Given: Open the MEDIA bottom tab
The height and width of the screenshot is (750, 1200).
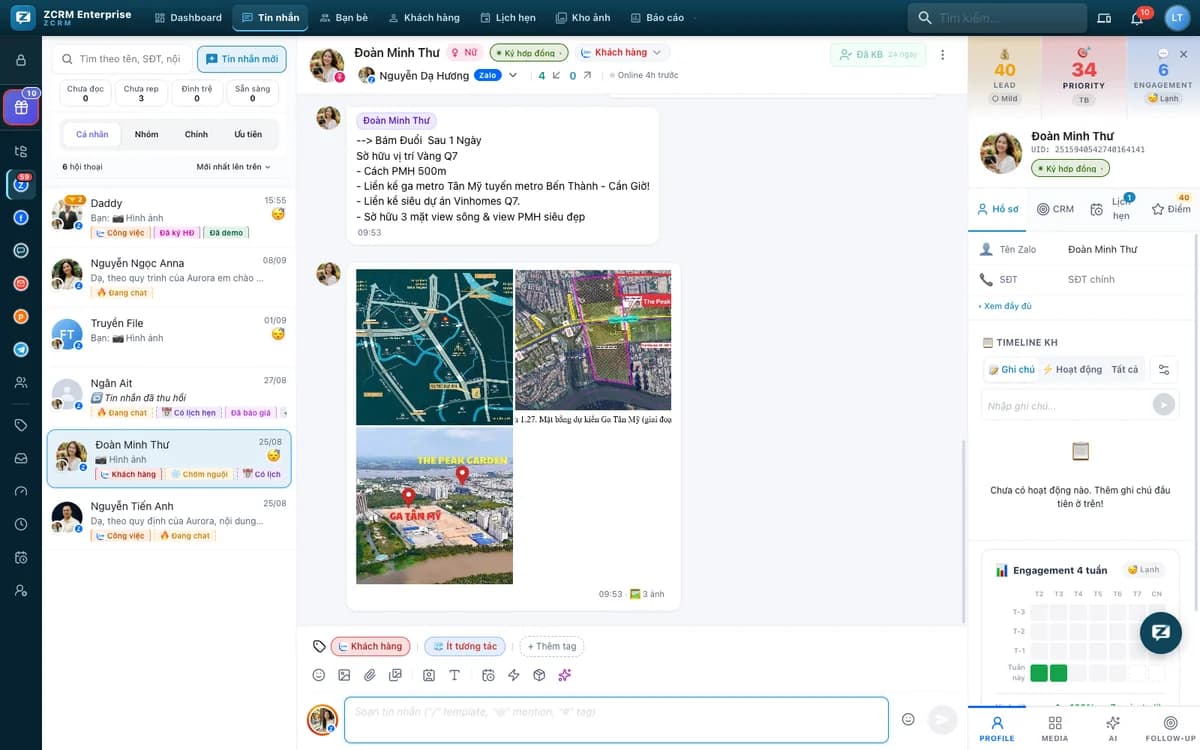Looking at the screenshot, I should click(x=1055, y=728).
